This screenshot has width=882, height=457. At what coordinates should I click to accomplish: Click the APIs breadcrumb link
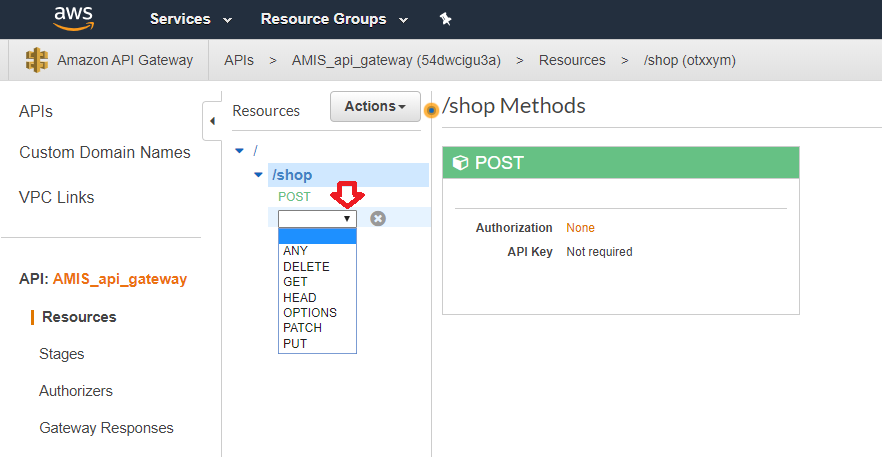click(238, 60)
